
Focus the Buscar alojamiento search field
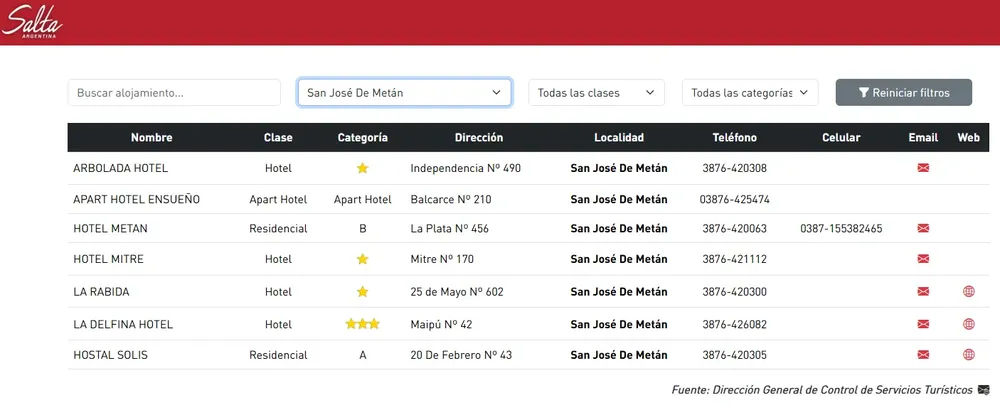tap(174, 93)
